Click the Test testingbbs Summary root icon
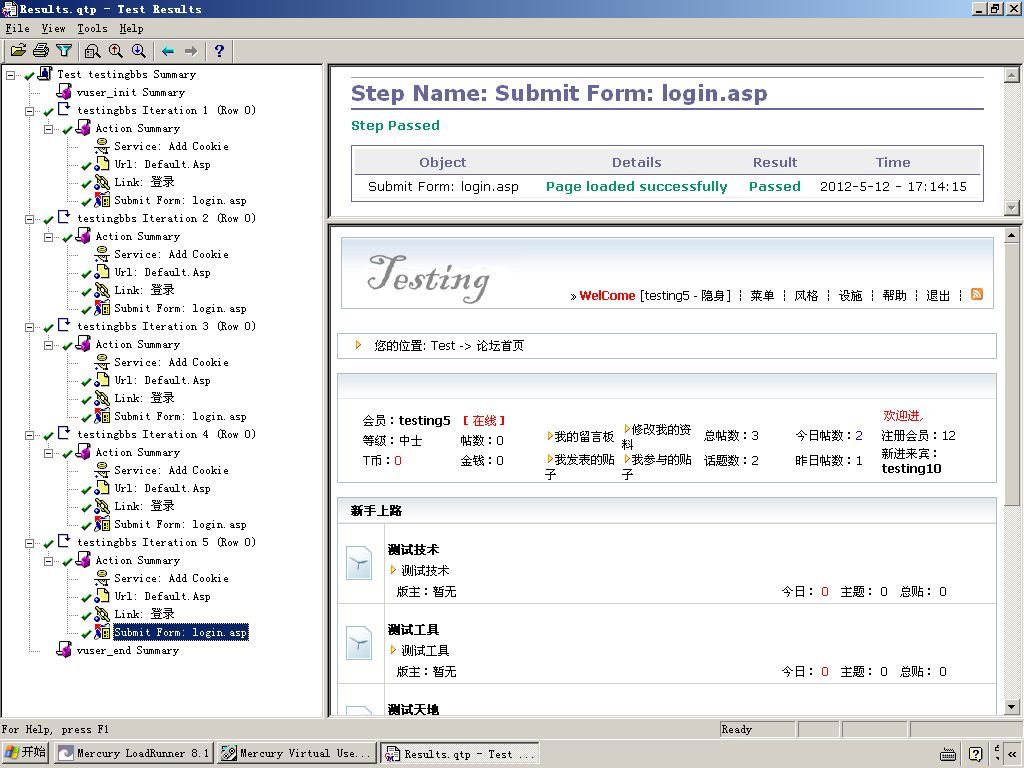The image size is (1024, 768). [45, 74]
